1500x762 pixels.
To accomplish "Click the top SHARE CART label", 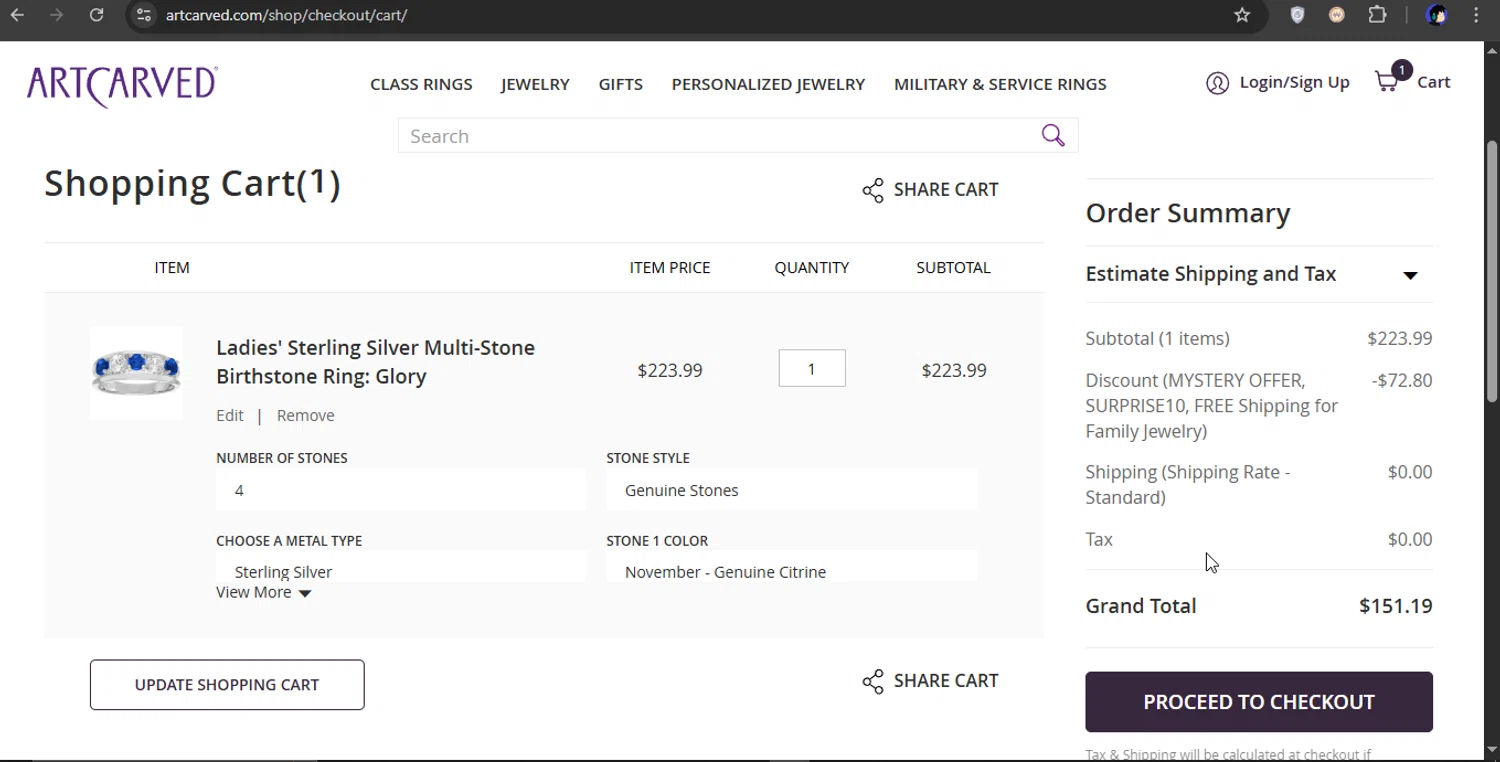I will point(946,190).
